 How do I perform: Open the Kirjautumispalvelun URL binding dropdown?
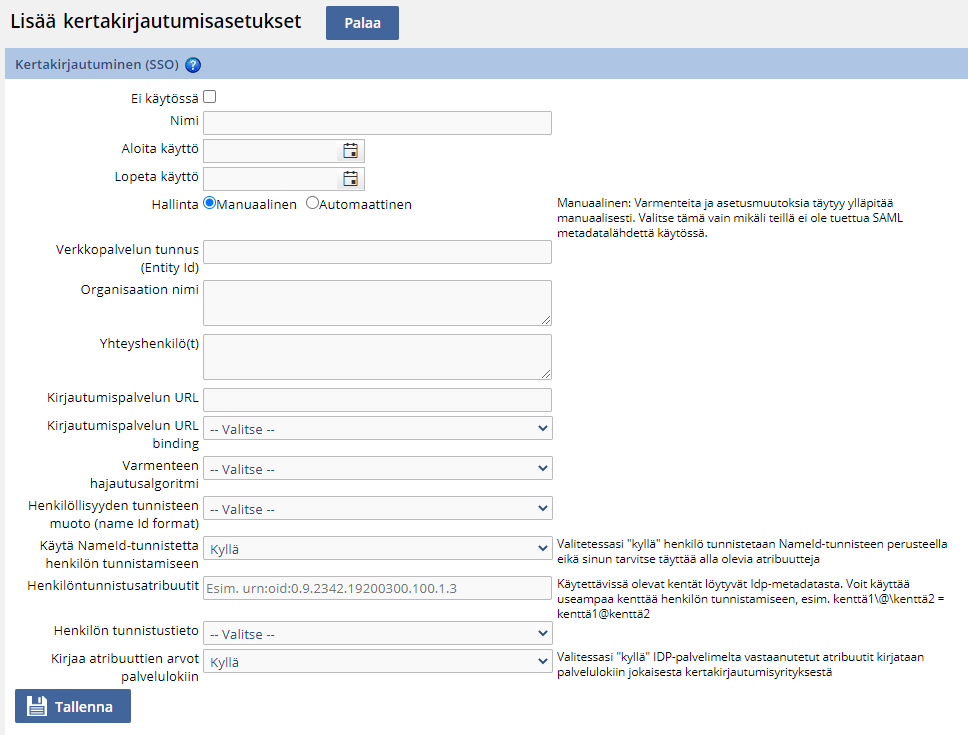(377, 428)
